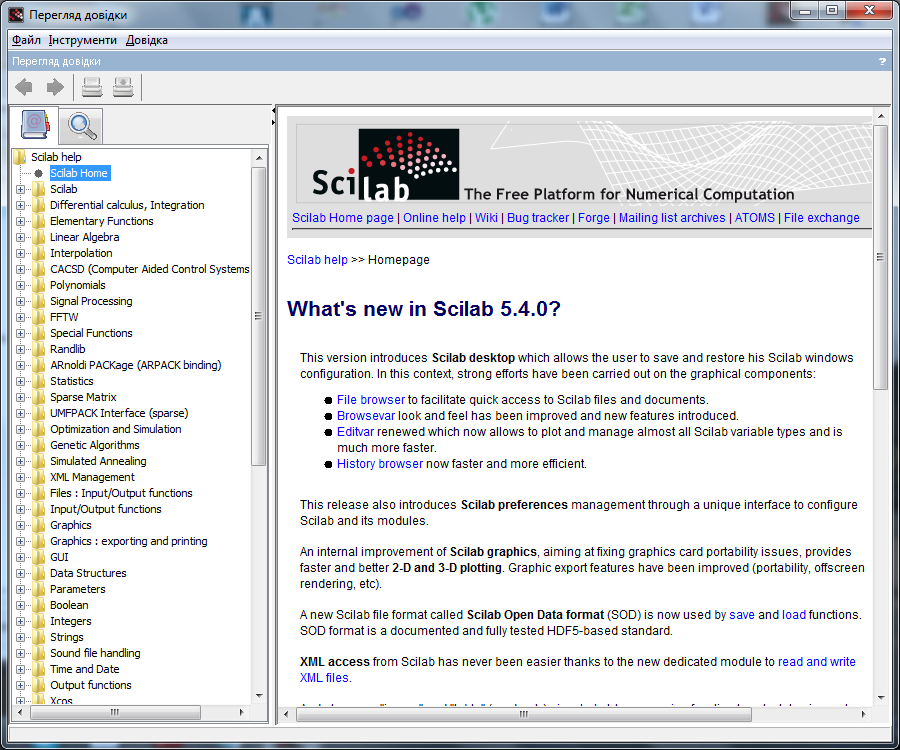Expand the Elementary Functions node
The height and width of the screenshot is (750, 900).
click(21, 221)
